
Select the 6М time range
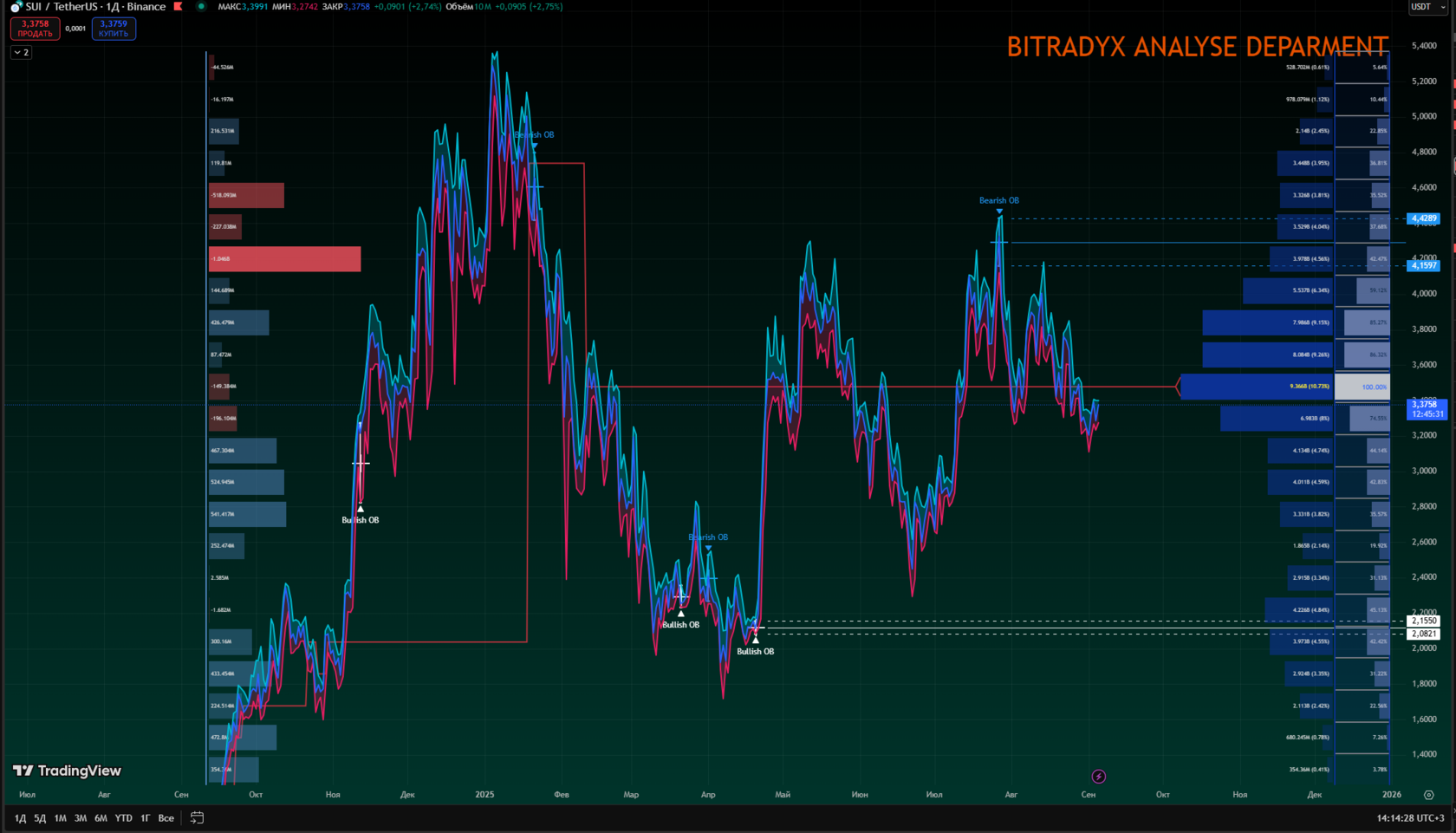tap(101, 818)
